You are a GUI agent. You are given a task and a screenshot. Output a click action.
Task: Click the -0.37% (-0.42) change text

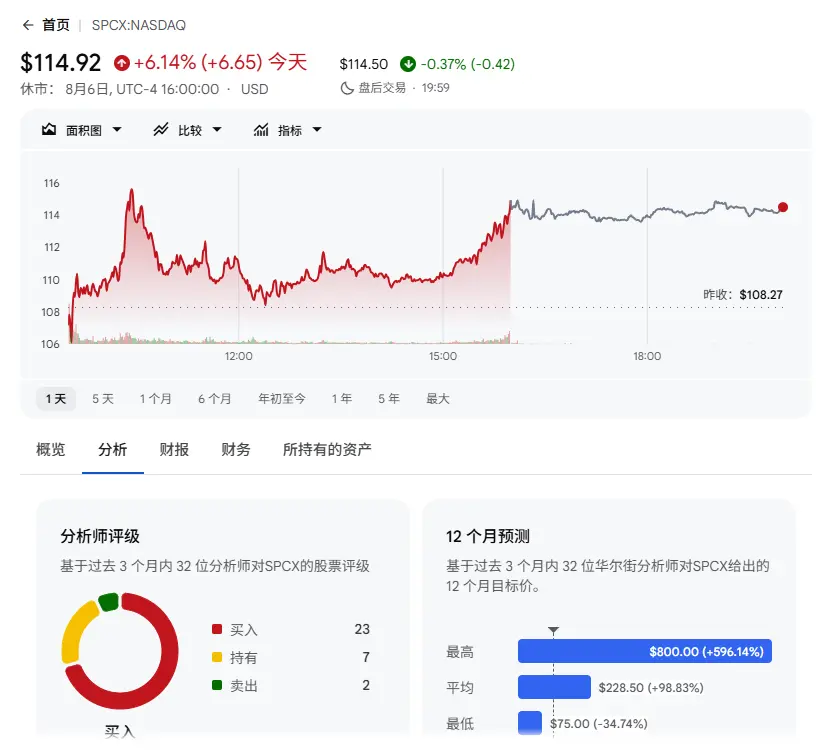[468, 64]
